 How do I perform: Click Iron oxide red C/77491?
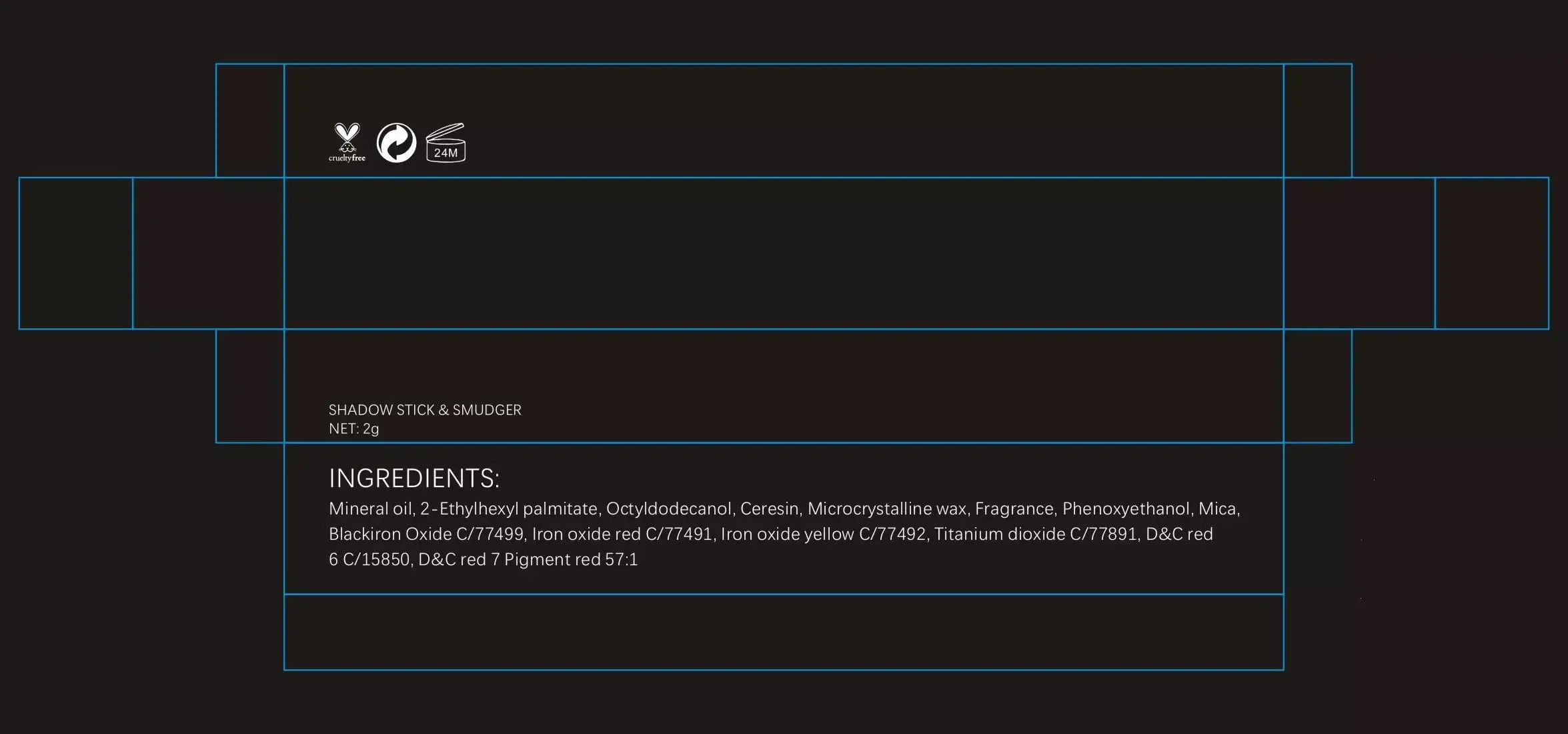[x=622, y=534]
